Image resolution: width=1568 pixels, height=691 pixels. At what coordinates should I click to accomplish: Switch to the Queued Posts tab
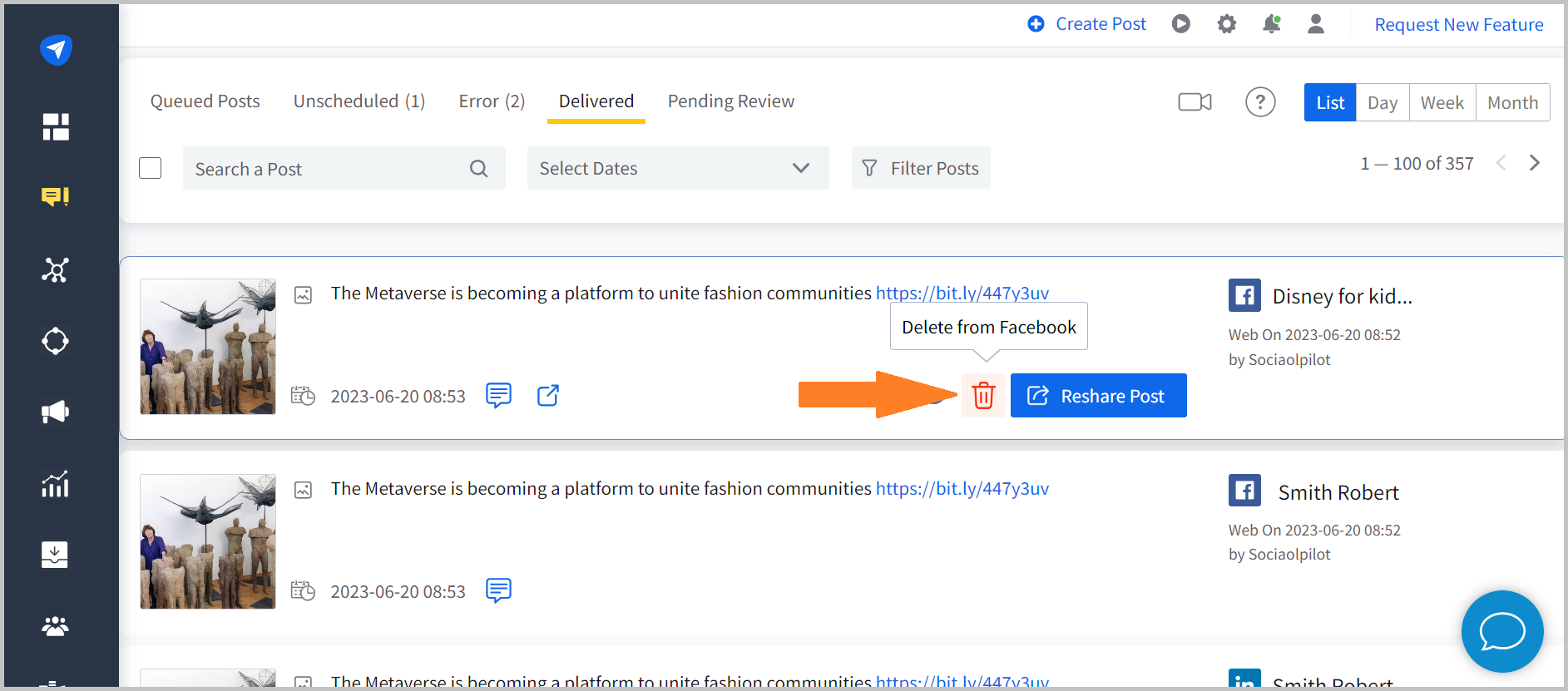pyautogui.click(x=205, y=101)
